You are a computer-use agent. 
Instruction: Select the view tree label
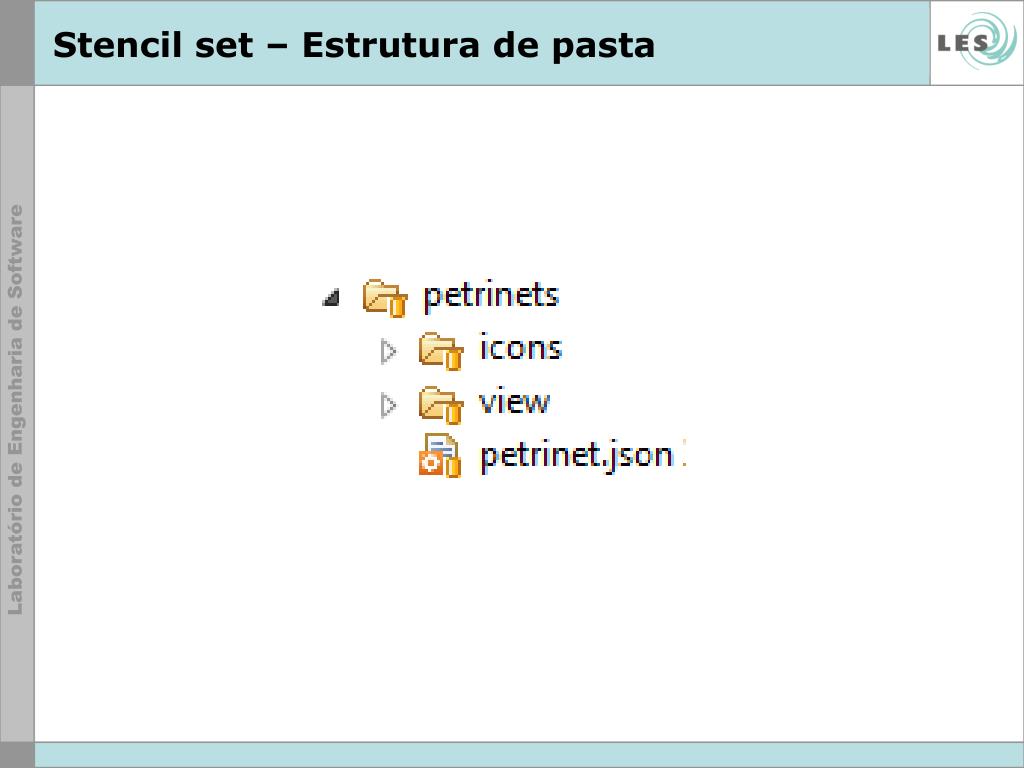(515, 400)
